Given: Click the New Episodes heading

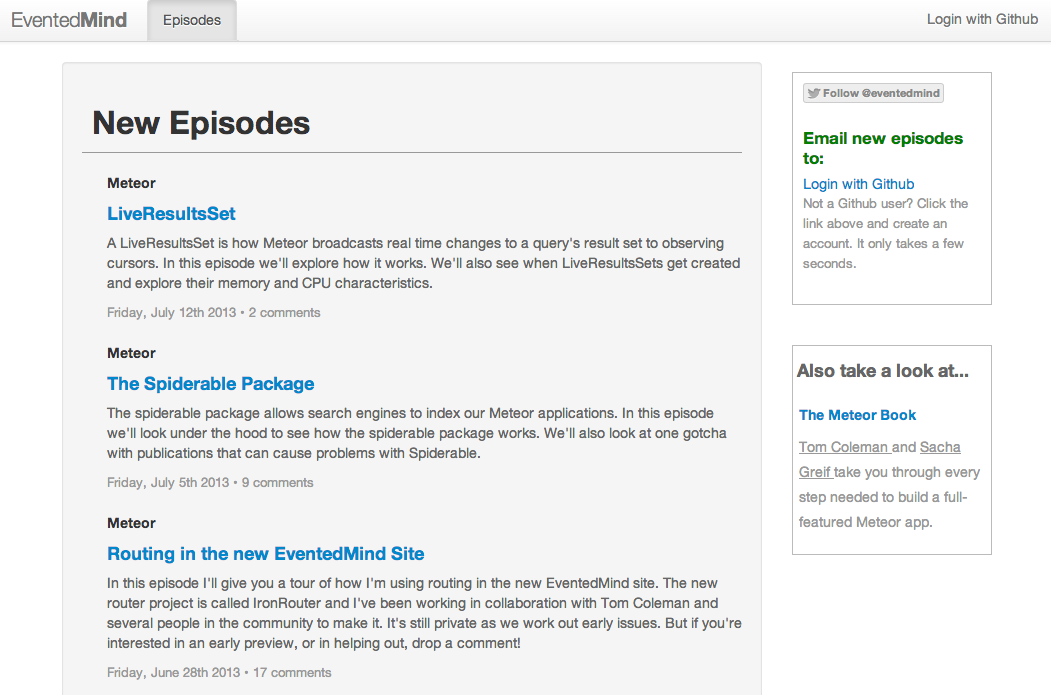Looking at the screenshot, I should [x=201, y=123].
